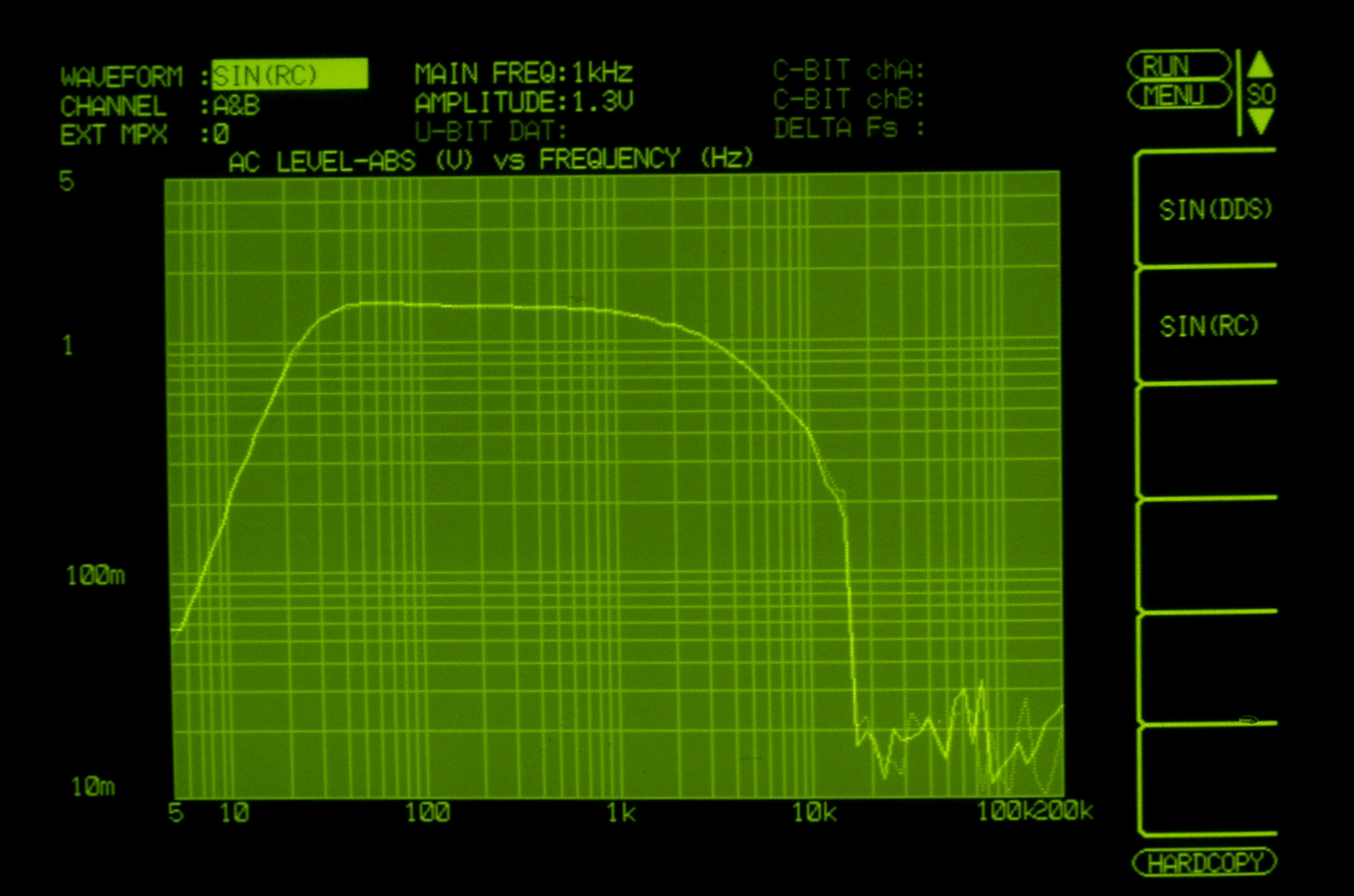Click the DELTA Fs field
The width and height of the screenshot is (1354, 896).
pyautogui.click(x=848, y=128)
